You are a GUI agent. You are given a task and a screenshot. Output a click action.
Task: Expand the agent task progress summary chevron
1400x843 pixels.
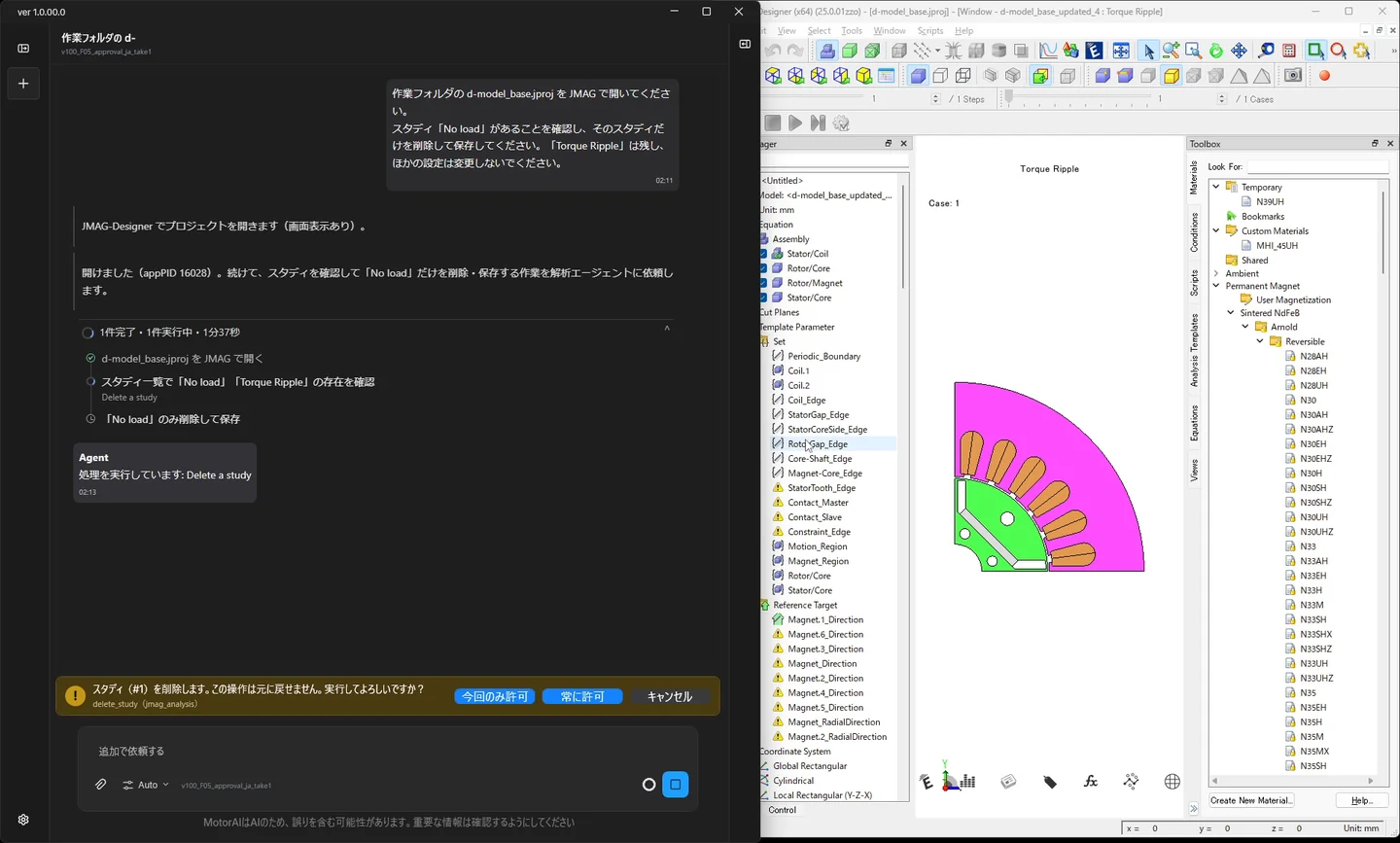coord(667,329)
